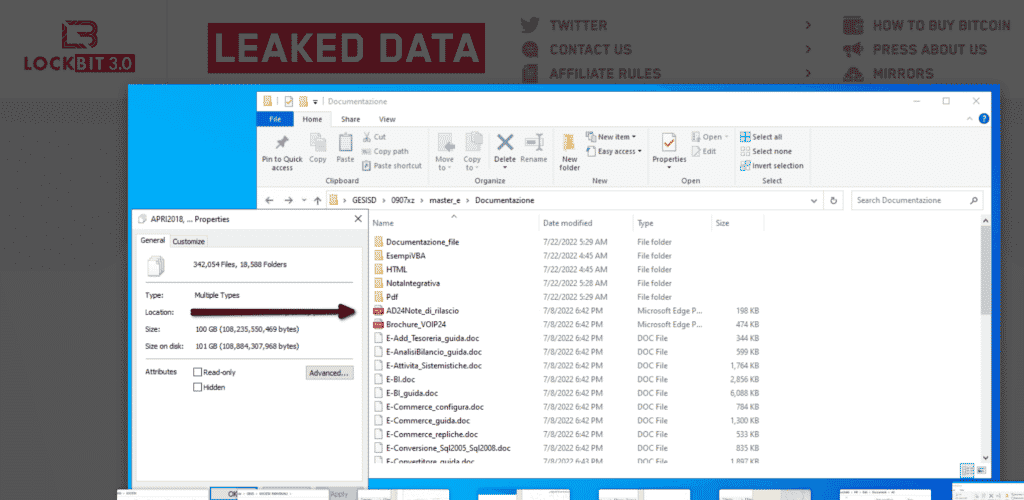The image size is (1024, 500).
Task: Expand the Properties dropdown arrow in ribbon
Action: pyautogui.click(x=669, y=168)
